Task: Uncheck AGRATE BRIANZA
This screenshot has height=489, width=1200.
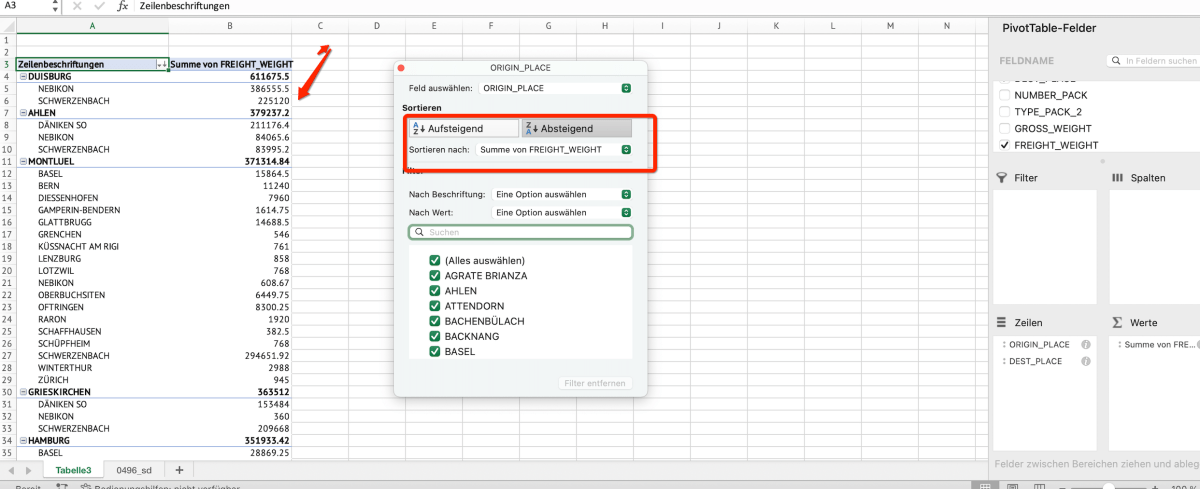Action: 435,276
